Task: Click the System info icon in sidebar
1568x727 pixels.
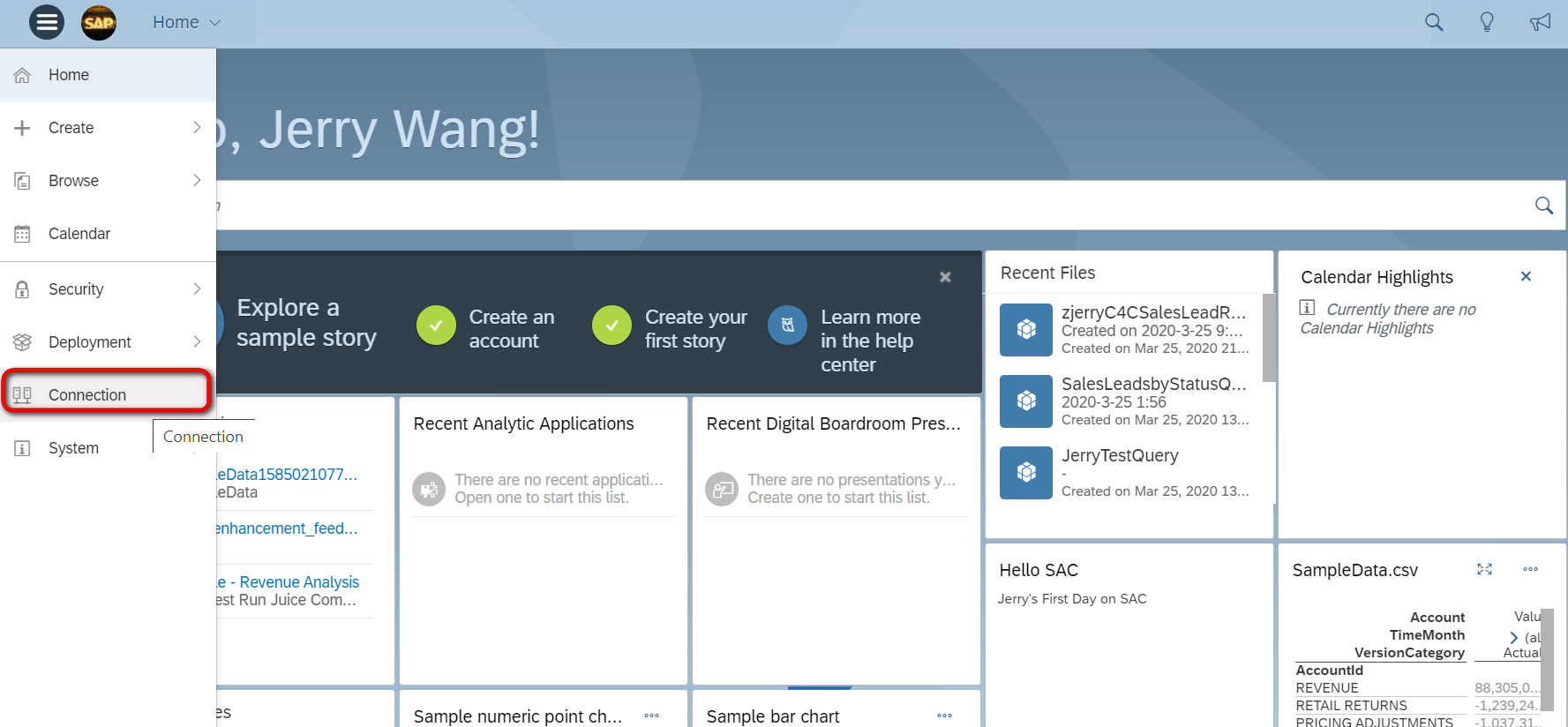Action: [22, 448]
